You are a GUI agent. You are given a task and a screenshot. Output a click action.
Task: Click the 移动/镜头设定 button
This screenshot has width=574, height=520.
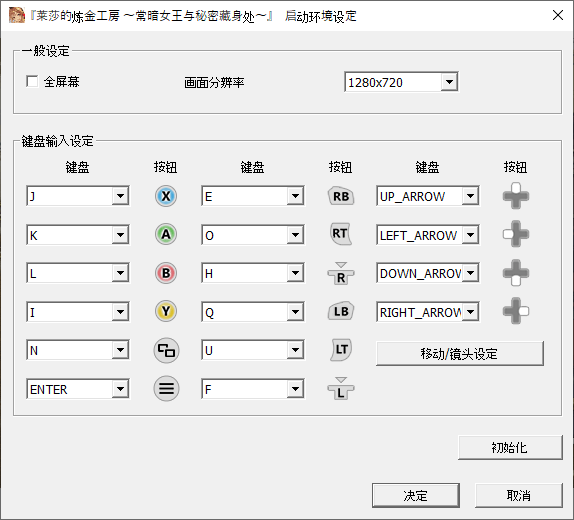pyautogui.click(x=460, y=354)
